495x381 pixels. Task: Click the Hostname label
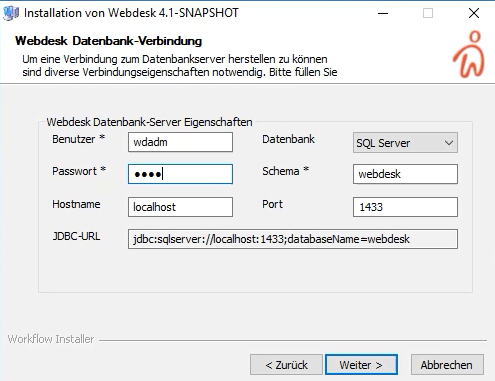[76, 204]
